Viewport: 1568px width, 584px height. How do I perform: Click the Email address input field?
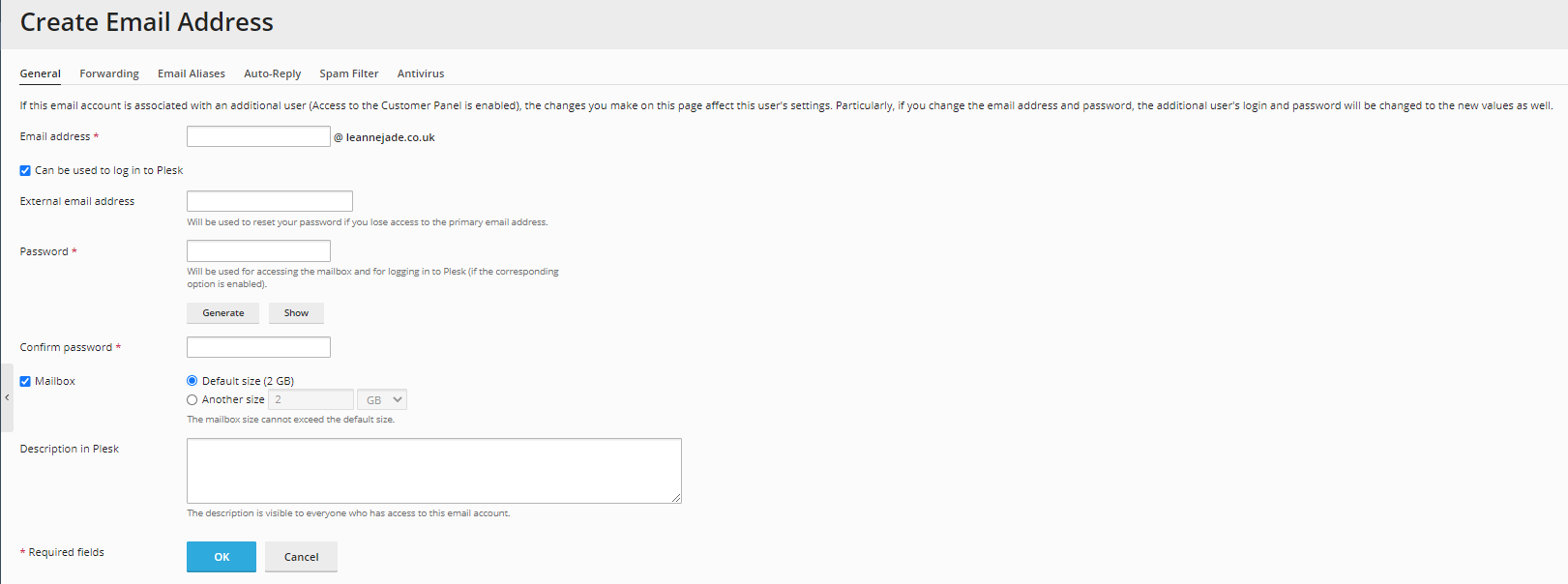(258, 136)
